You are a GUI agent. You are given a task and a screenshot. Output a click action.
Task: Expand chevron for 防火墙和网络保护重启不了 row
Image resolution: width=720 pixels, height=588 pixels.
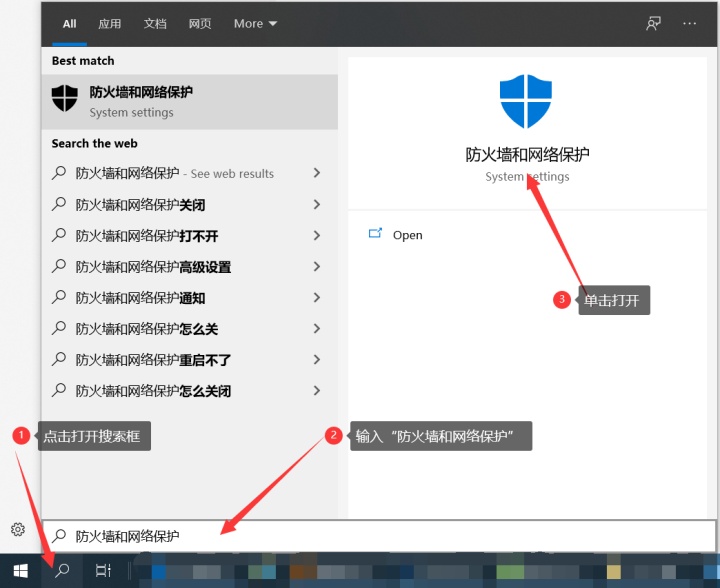(317, 359)
